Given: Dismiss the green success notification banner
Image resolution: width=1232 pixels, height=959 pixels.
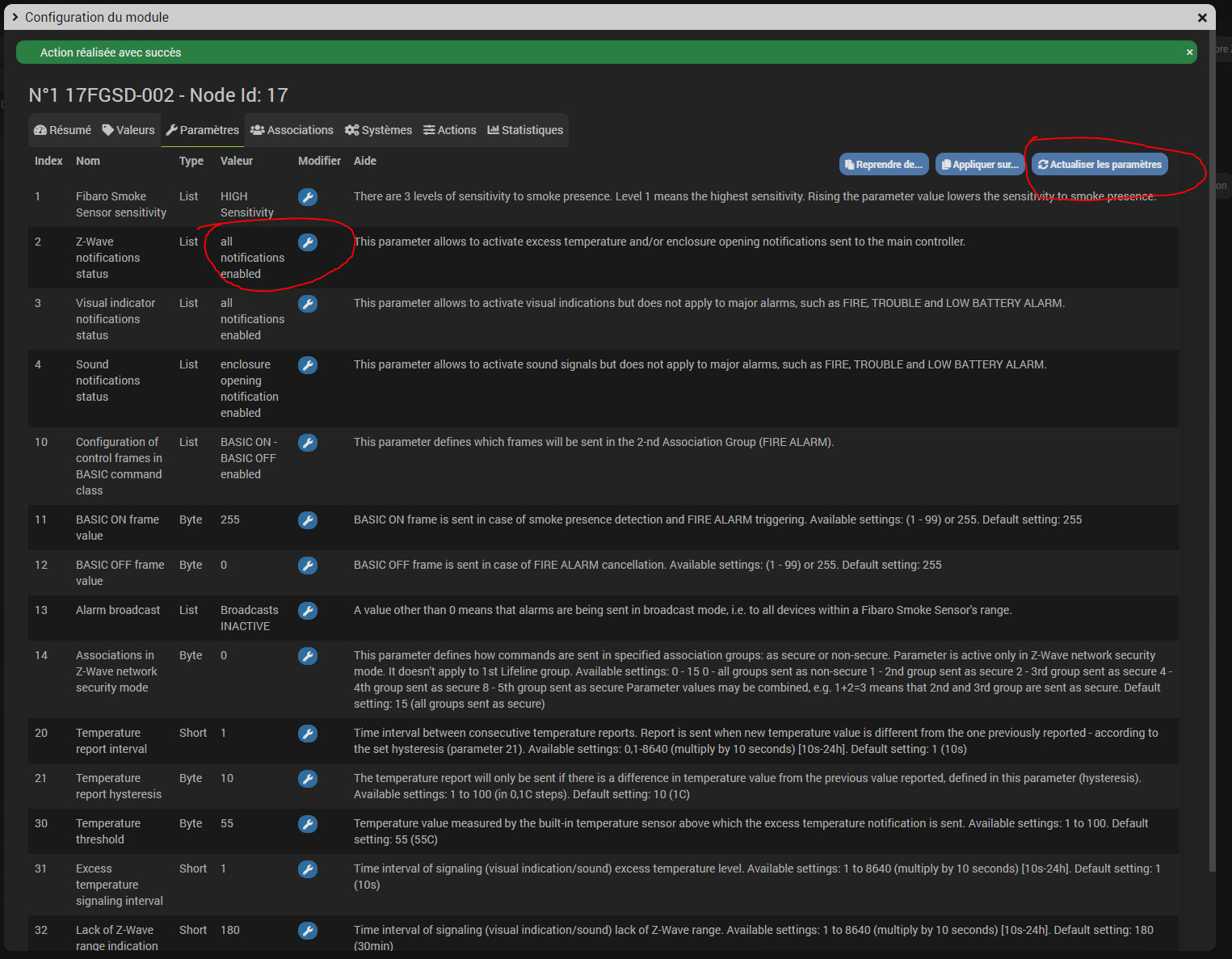Looking at the screenshot, I should 1189,53.
